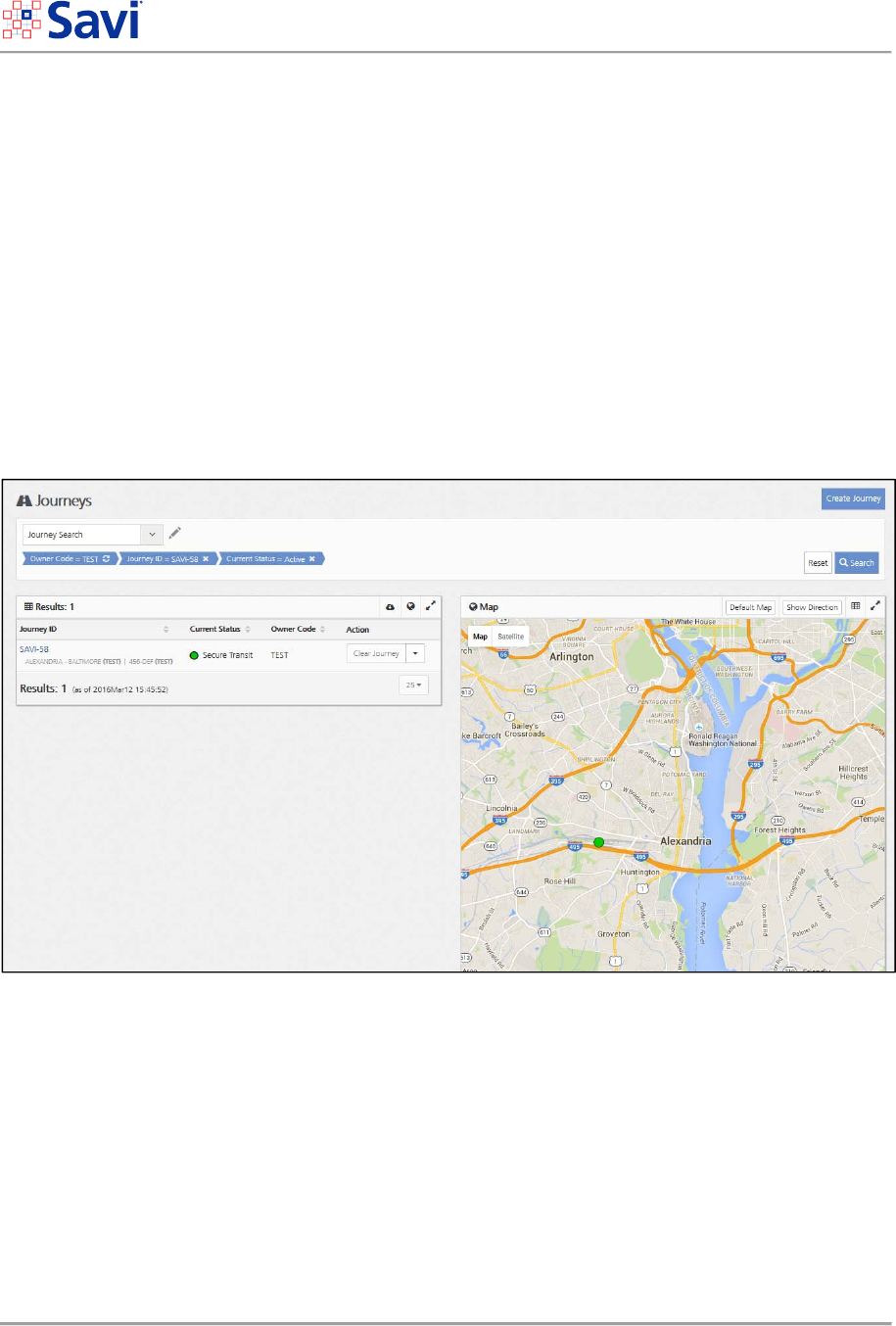This screenshot has height=1326, width=896.
Task: Remove the Journey ID = SAVI-58 filter
Action: 206,559
